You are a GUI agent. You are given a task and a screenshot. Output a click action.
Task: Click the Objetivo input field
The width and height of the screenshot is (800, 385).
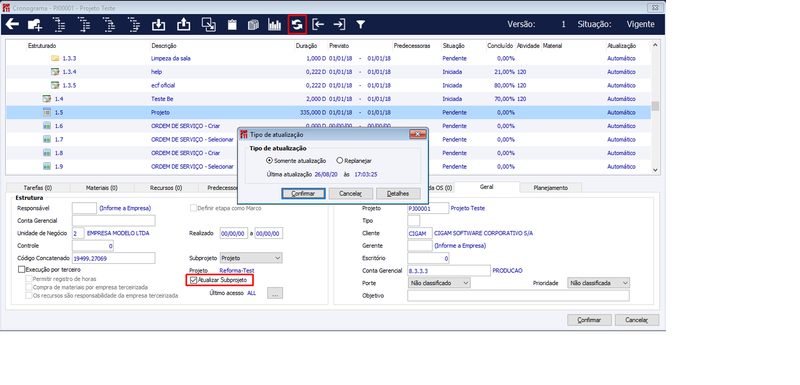pos(518,296)
